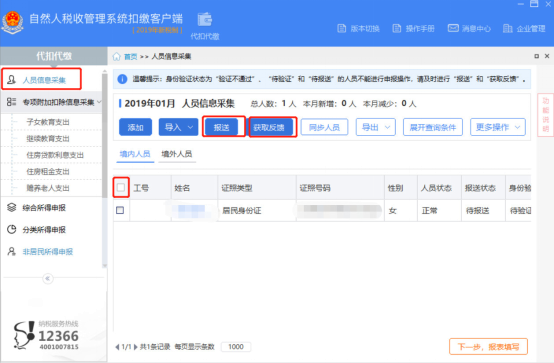Viewport: 554px width, 363px height.
Task: Select 子女教育支出 tree item
Action: (48, 122)
